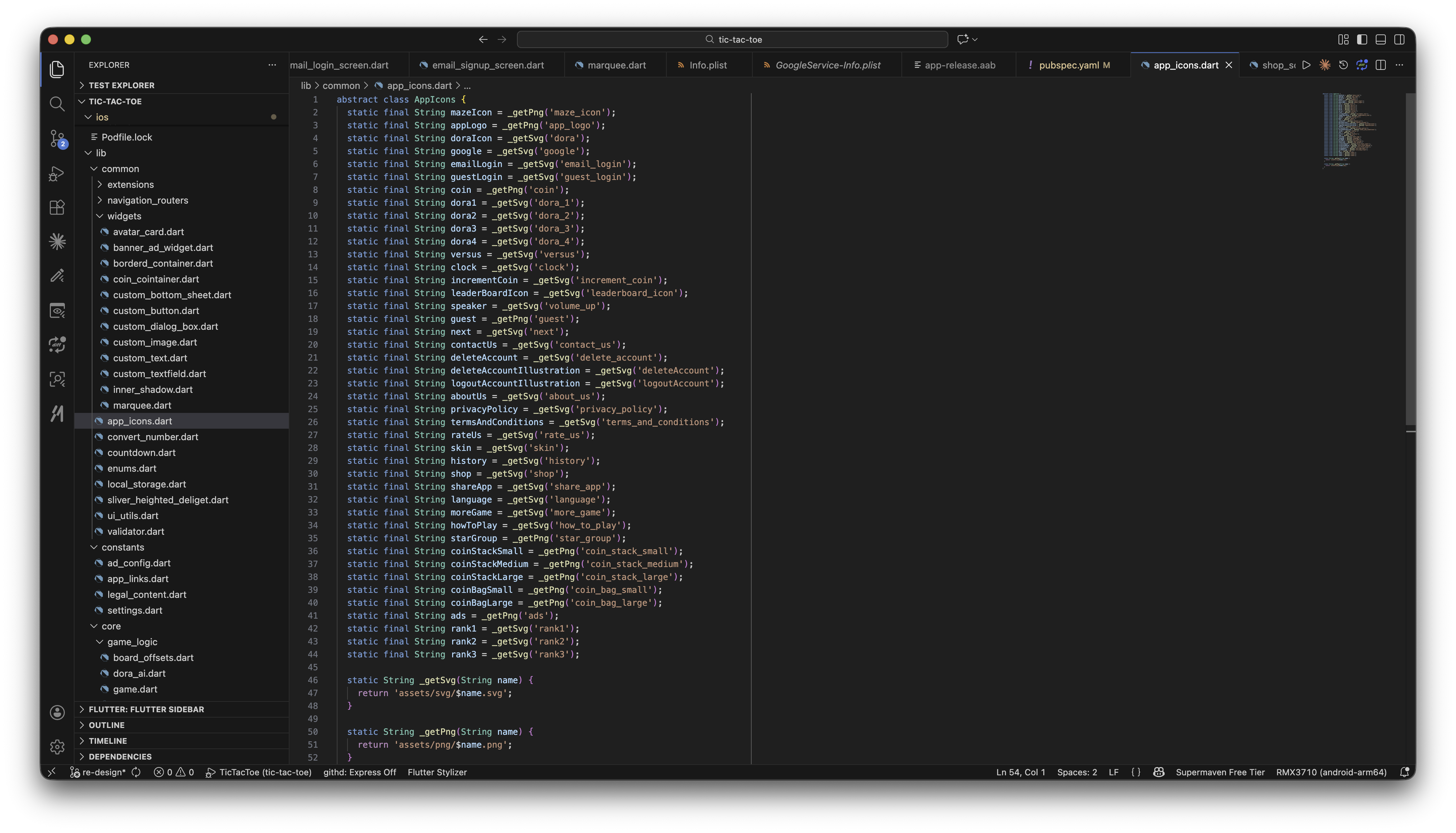Click RMX3710 (android-arm64) device selector
1456x833 pixels.
tap(1331, 772)
